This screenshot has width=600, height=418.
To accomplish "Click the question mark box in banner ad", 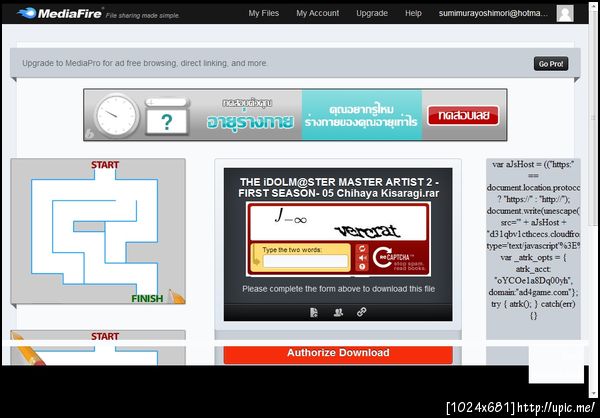I will (x=167, y=122).
